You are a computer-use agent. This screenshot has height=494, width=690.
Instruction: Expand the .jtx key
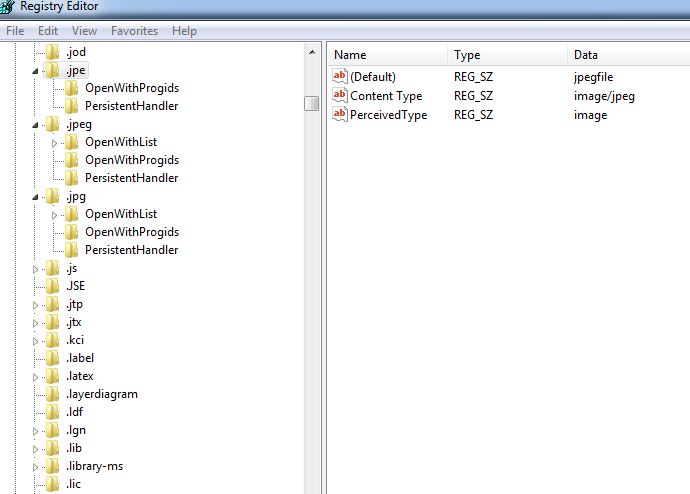point(35,323)
